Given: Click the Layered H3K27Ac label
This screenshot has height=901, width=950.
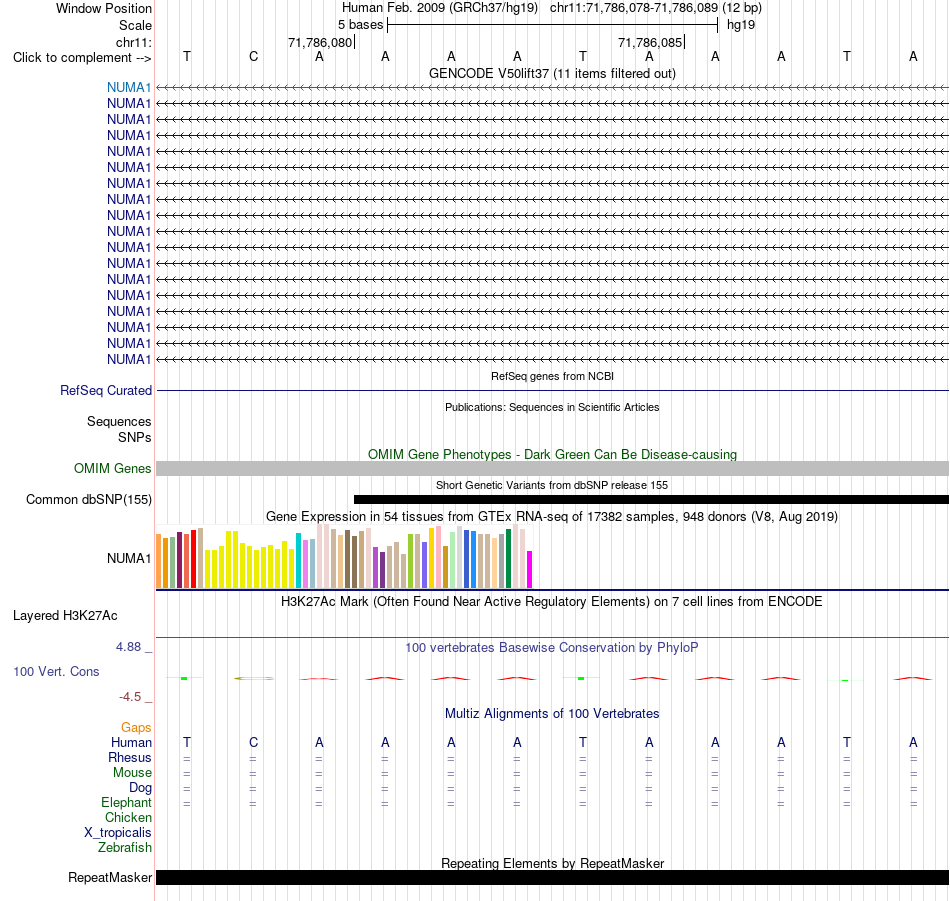Looking at the screenshot, I should 65,616.
